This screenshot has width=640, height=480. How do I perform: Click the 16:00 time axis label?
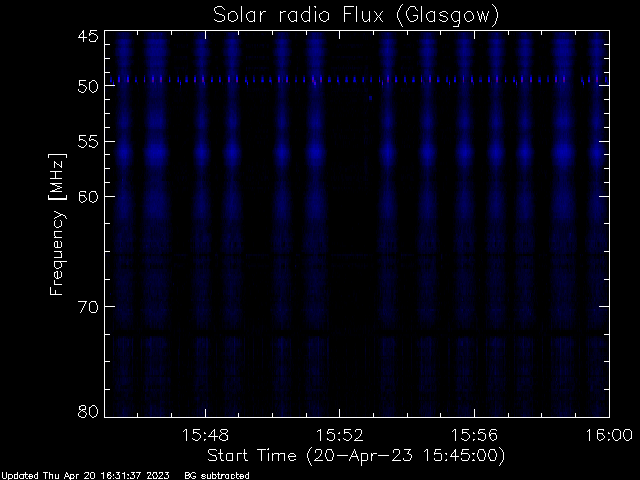609,435
